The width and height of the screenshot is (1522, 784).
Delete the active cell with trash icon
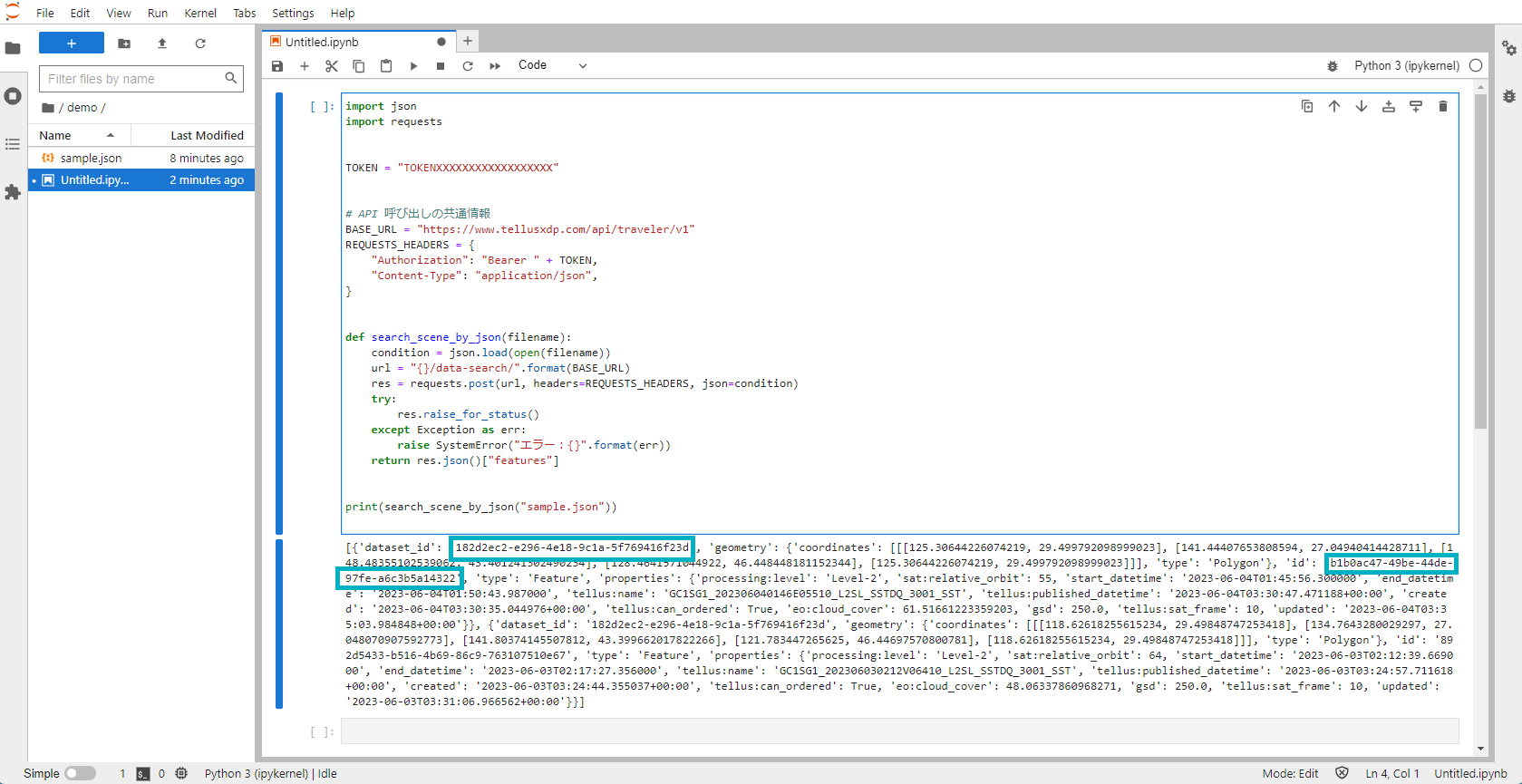coord(1443,106)
